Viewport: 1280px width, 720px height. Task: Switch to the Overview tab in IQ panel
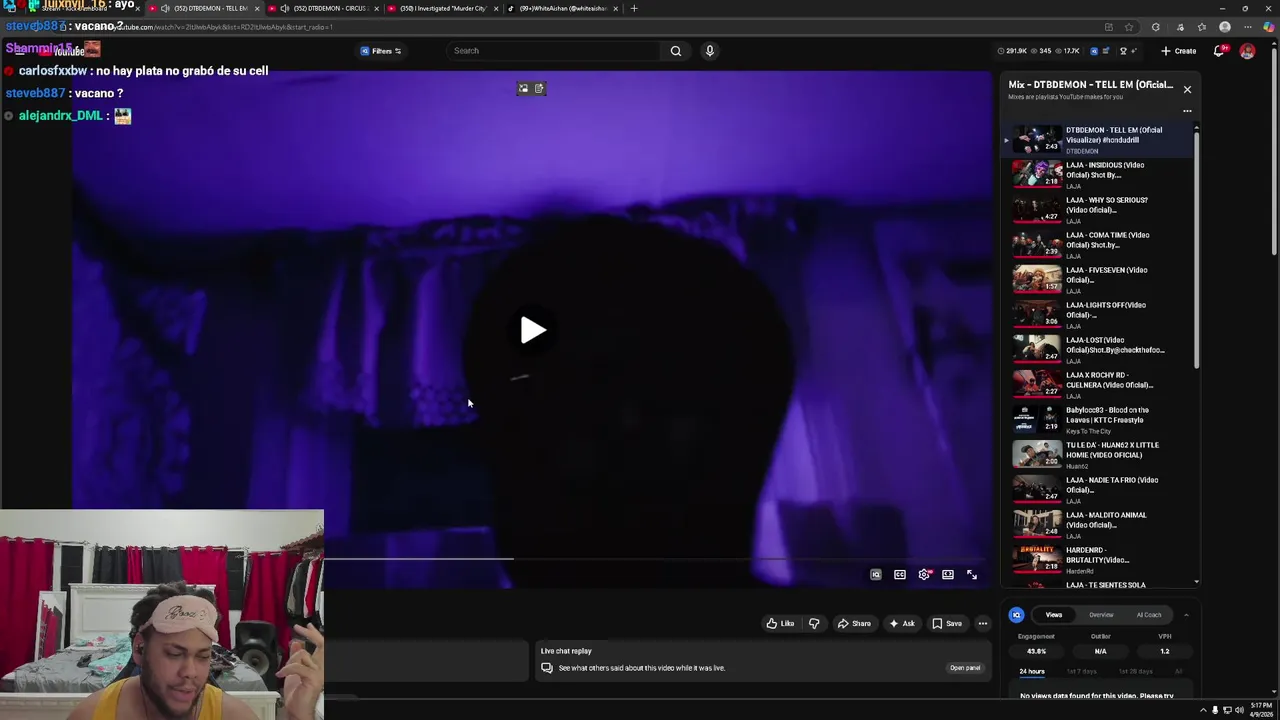tap(1101, 615)
